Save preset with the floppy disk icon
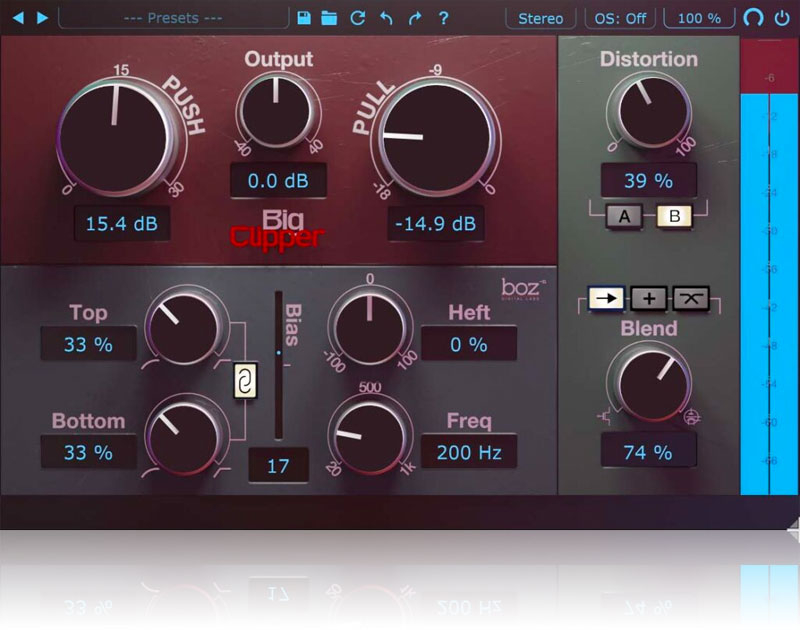The image size is (800, 630). tap(305, 18)
